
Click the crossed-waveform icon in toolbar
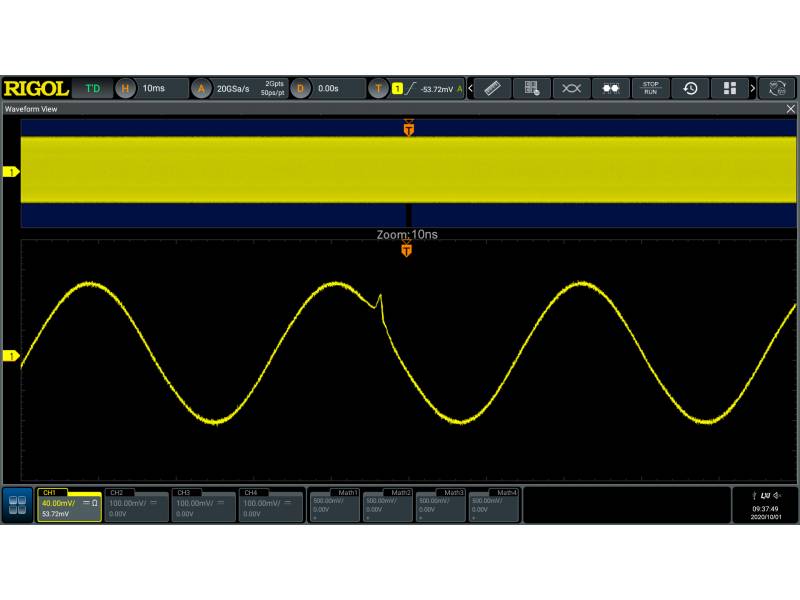(x=571, y=89)
